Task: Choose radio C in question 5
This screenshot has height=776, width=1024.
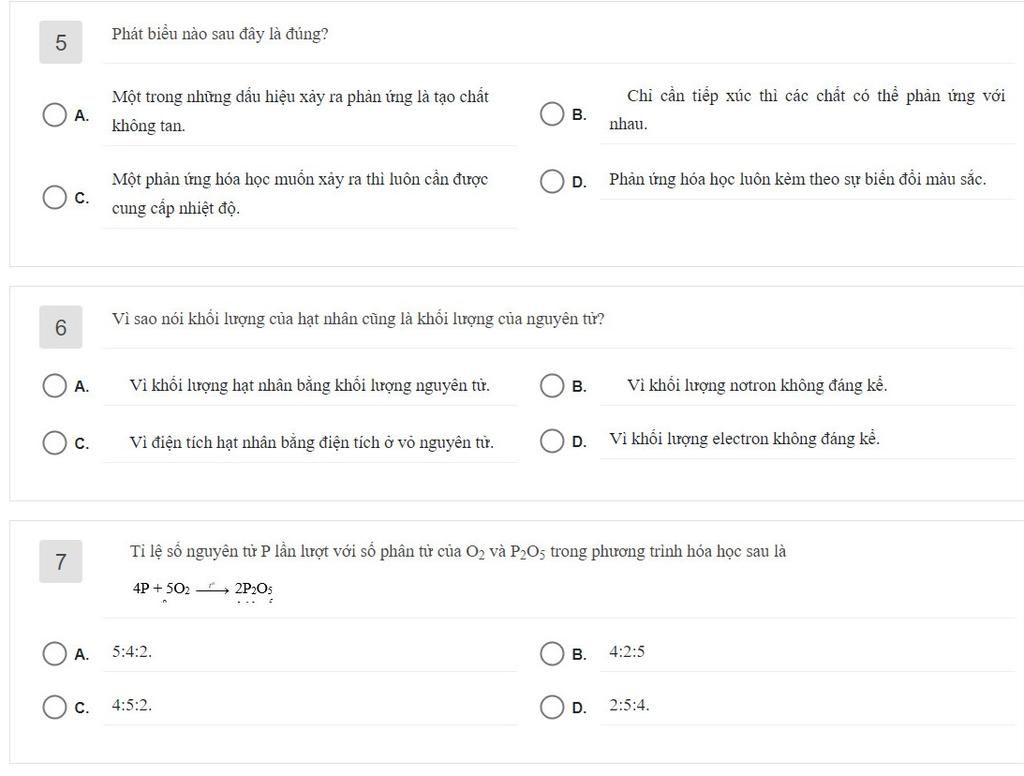Action: click(x=54, y=197)
